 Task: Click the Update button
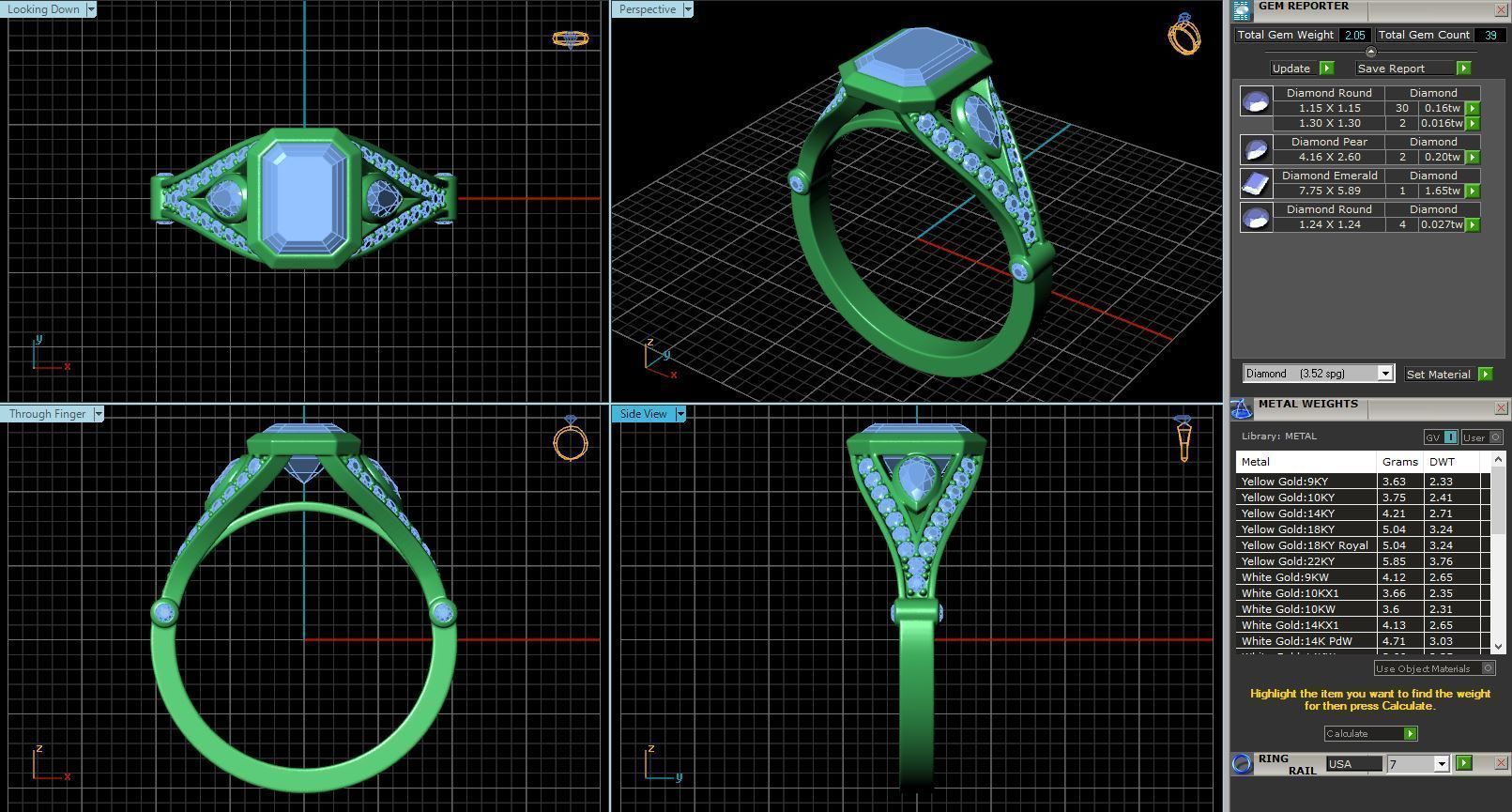pyautogui.click(x=1291, y=69)
